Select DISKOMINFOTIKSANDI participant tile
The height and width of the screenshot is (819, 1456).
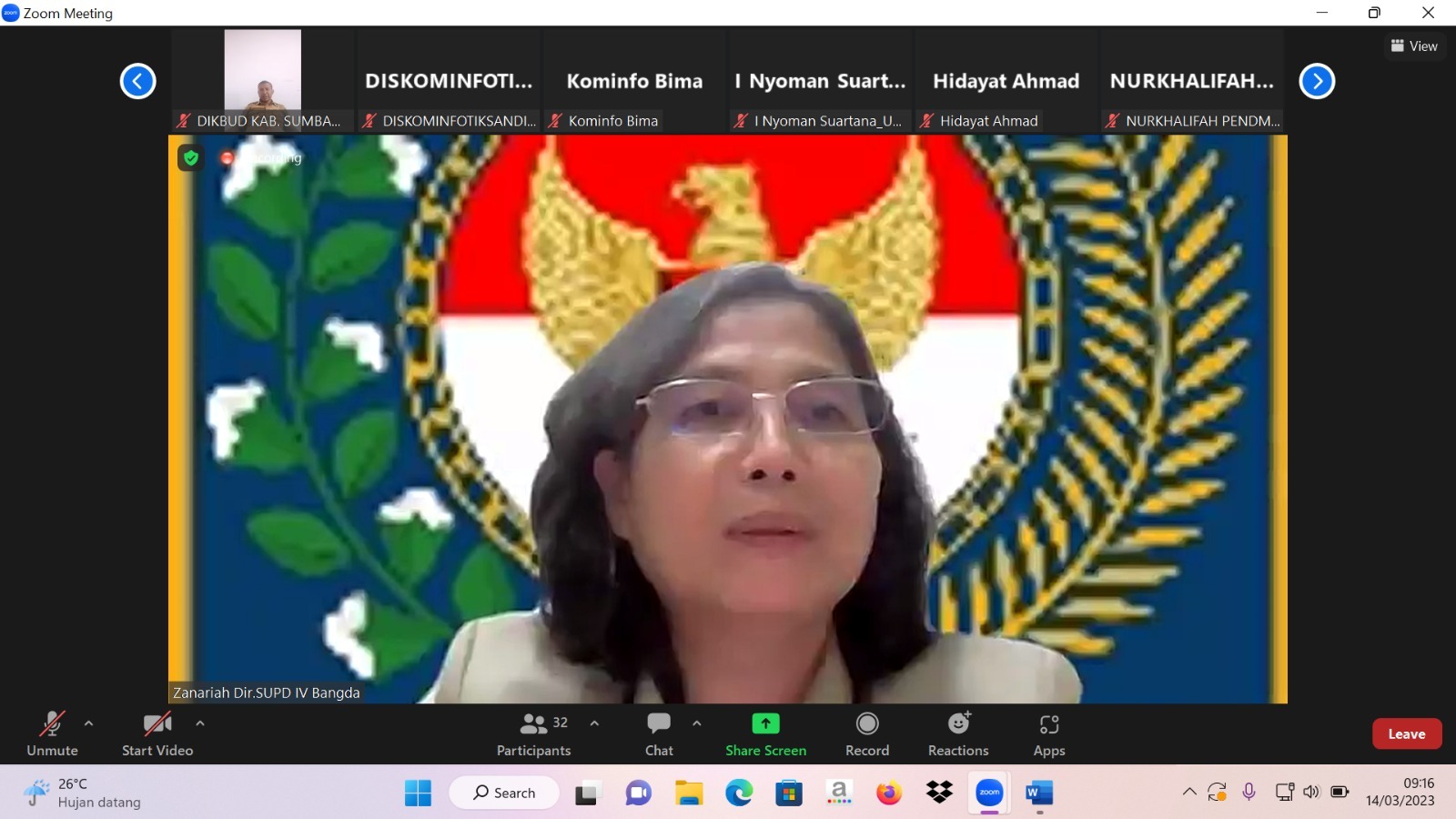pos(449,80)
